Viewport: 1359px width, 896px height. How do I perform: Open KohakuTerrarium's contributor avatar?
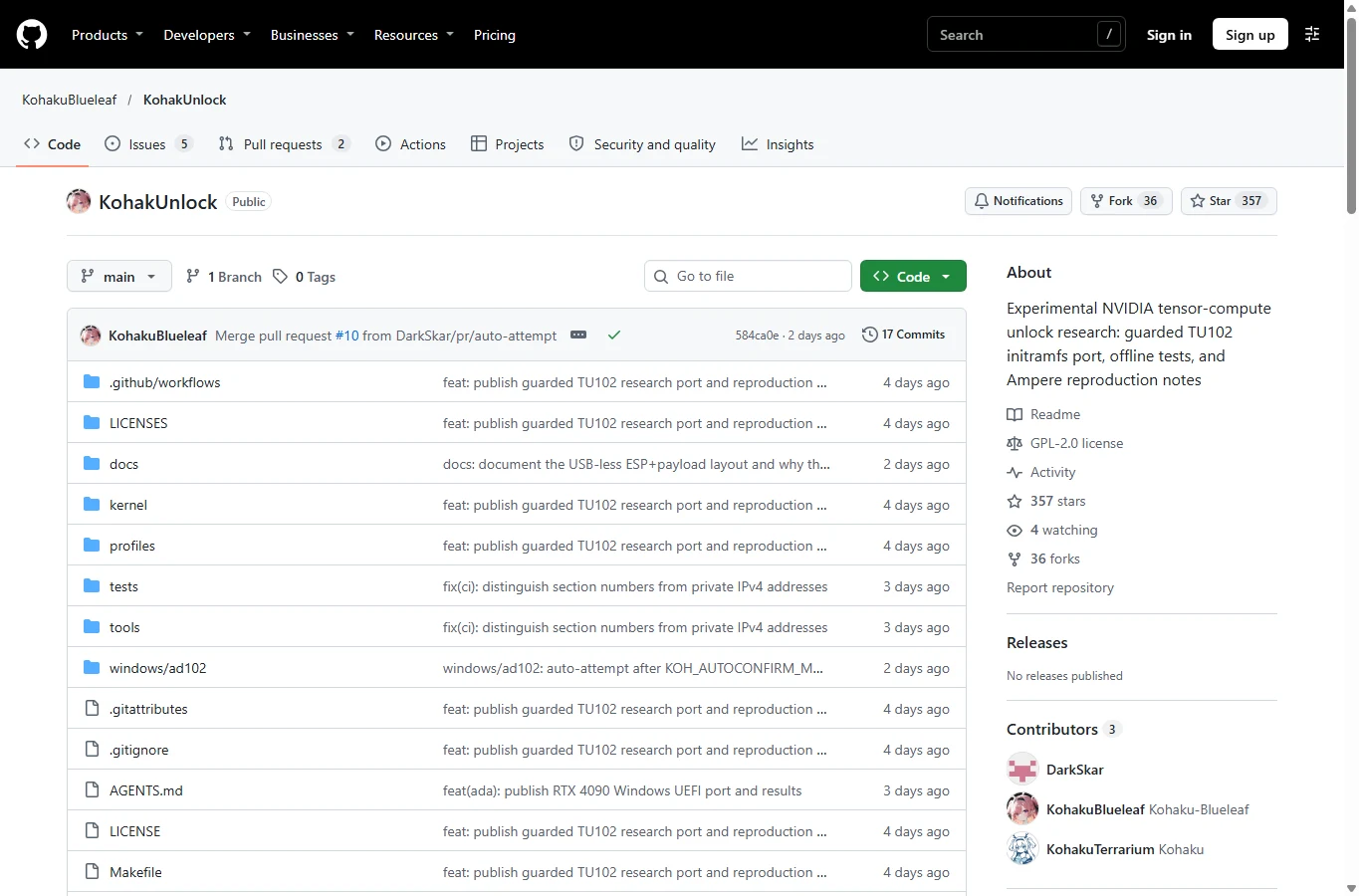1022,849
